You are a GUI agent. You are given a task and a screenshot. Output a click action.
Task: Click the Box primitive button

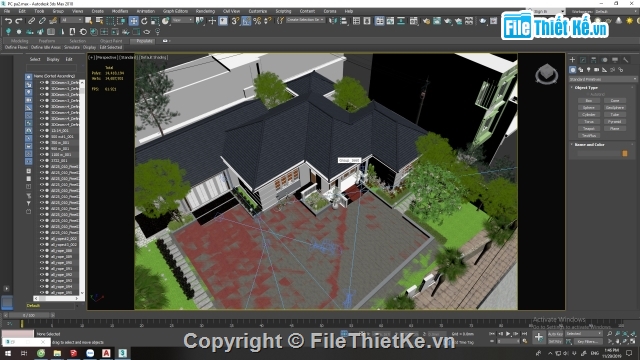coord(589,100)
